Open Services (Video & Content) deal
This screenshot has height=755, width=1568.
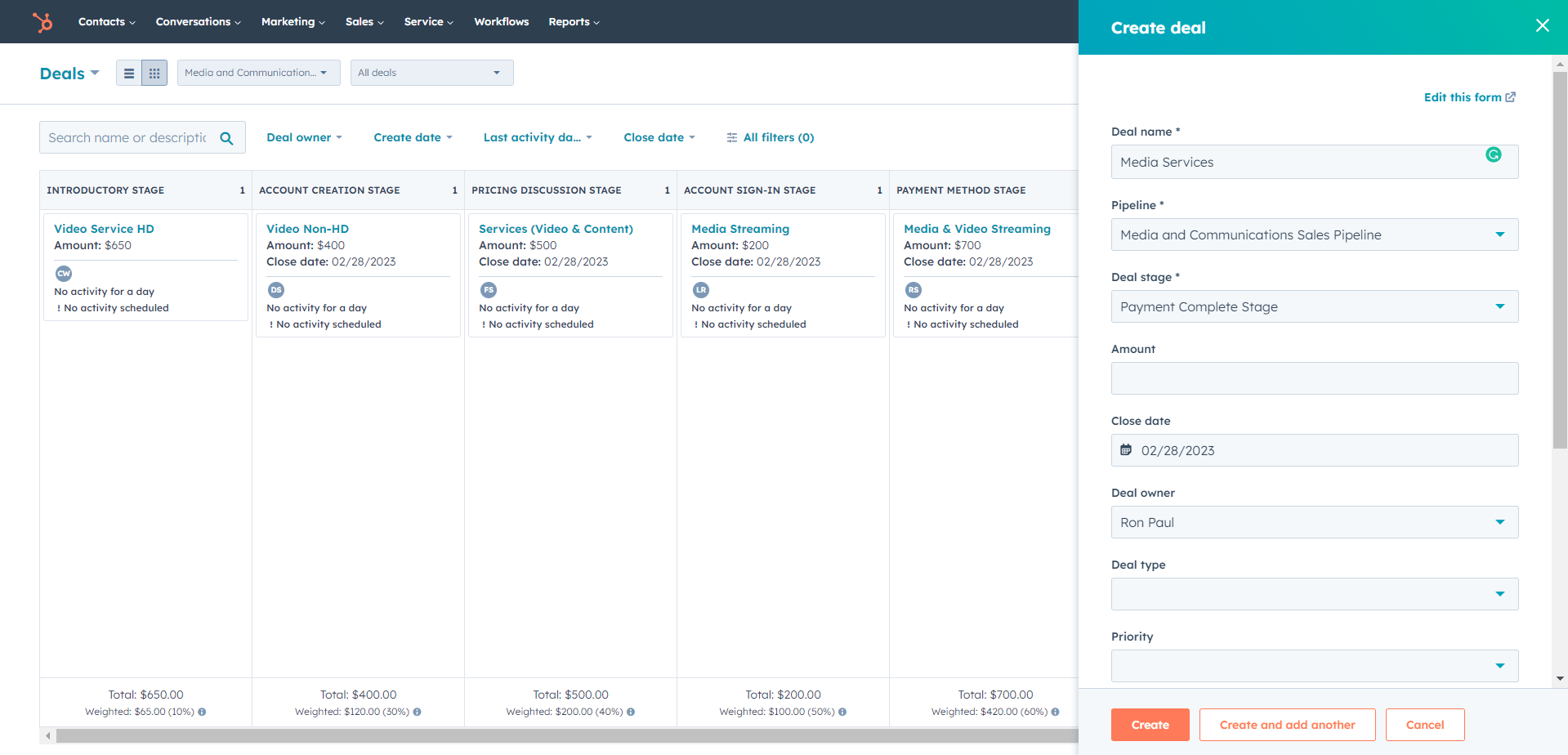click(556, 229)
